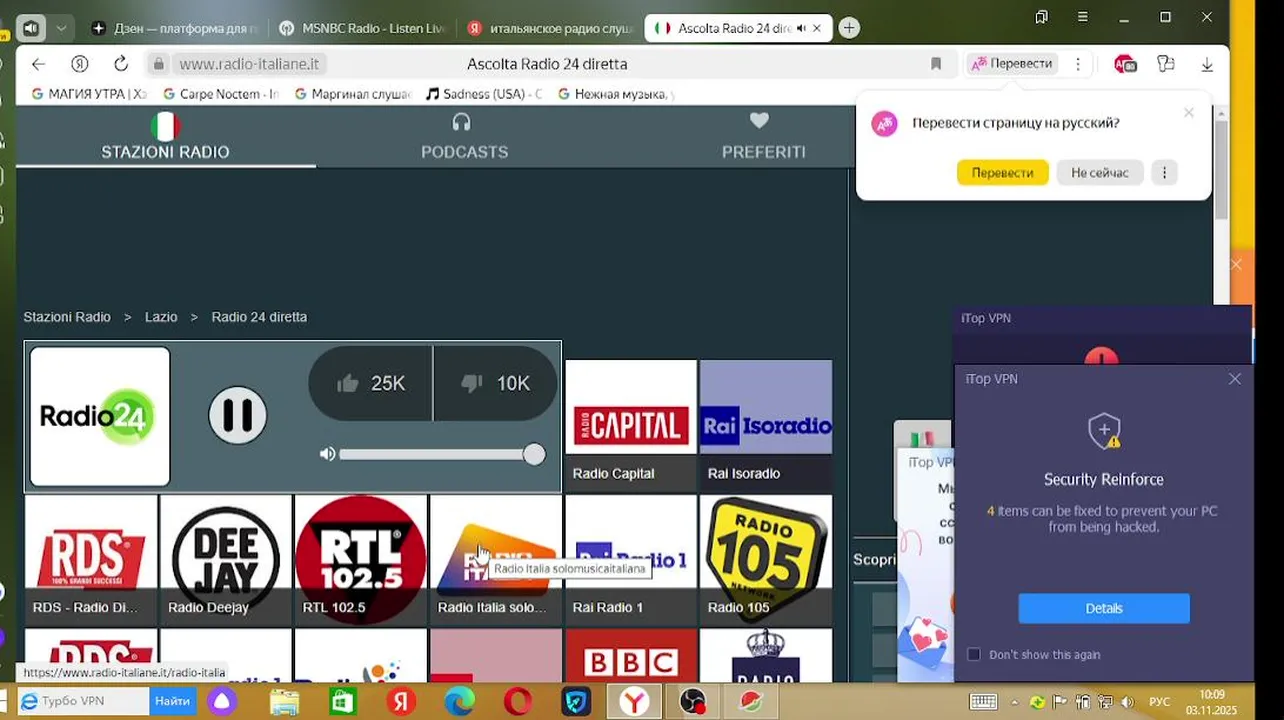Open Microsoft Store from taskbar

(x=342, y=701)
